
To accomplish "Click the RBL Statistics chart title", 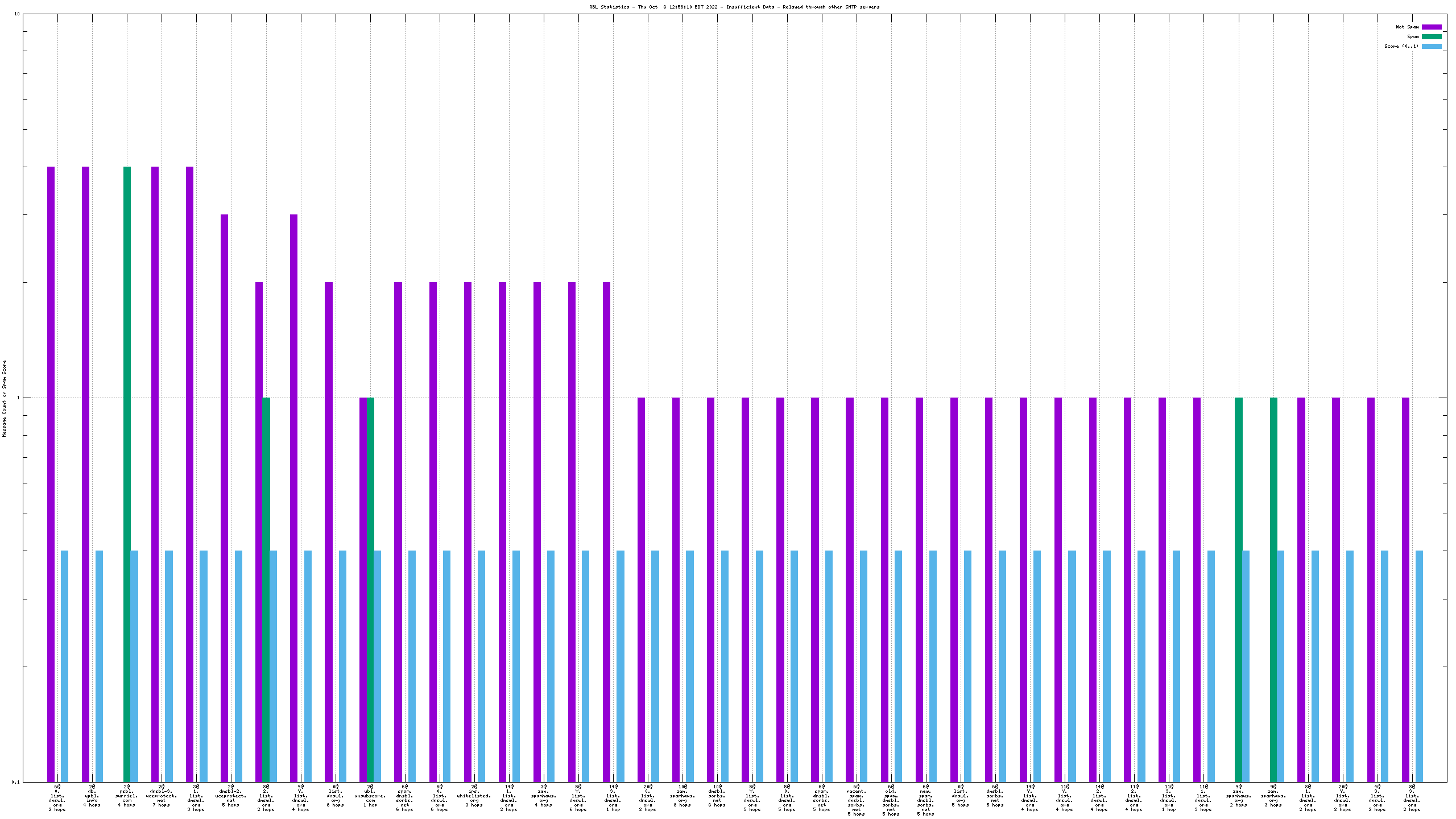I will 734,7.
